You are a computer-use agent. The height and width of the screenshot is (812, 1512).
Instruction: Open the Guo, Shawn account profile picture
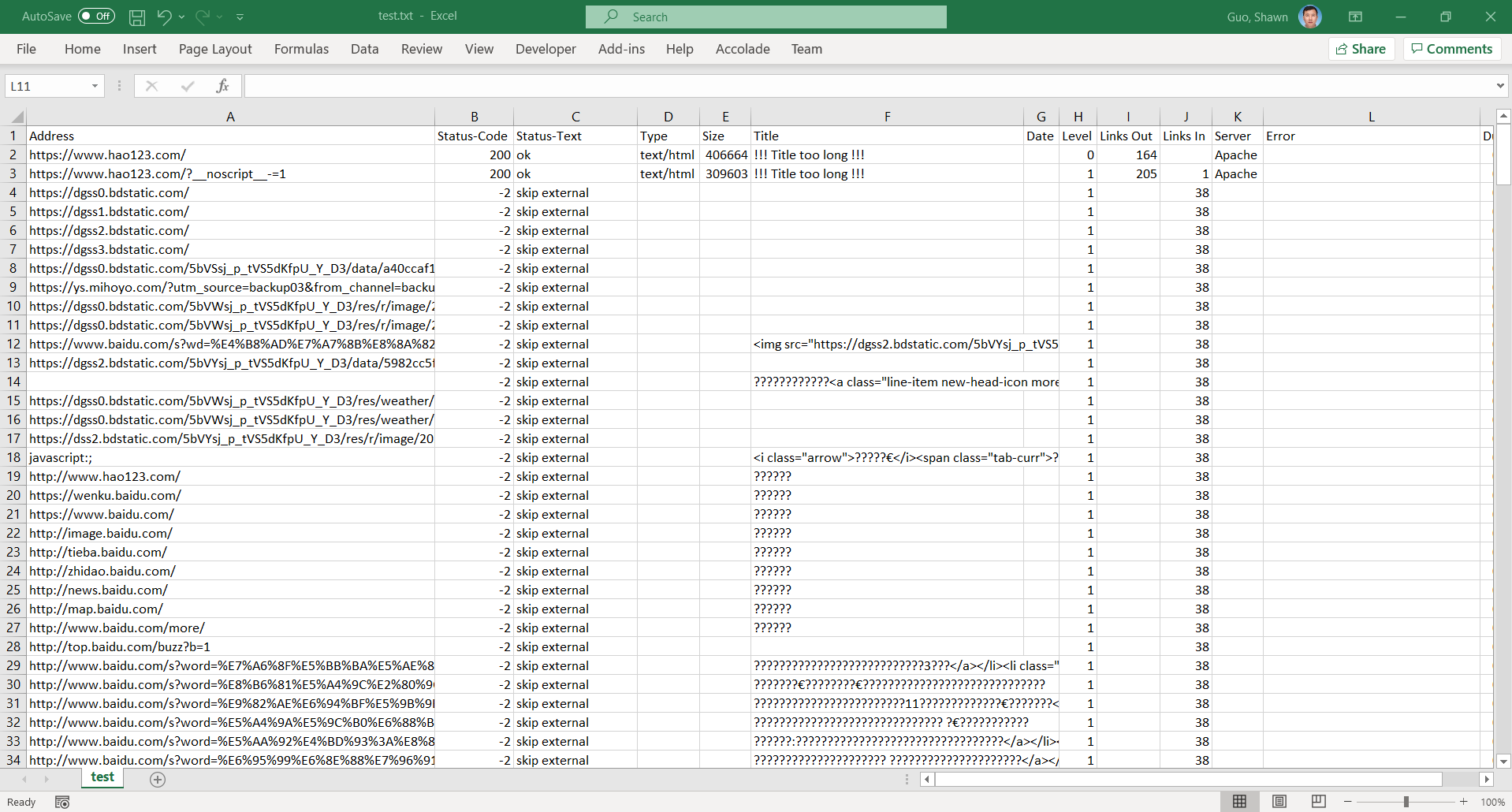click(x=1310, y=17)
